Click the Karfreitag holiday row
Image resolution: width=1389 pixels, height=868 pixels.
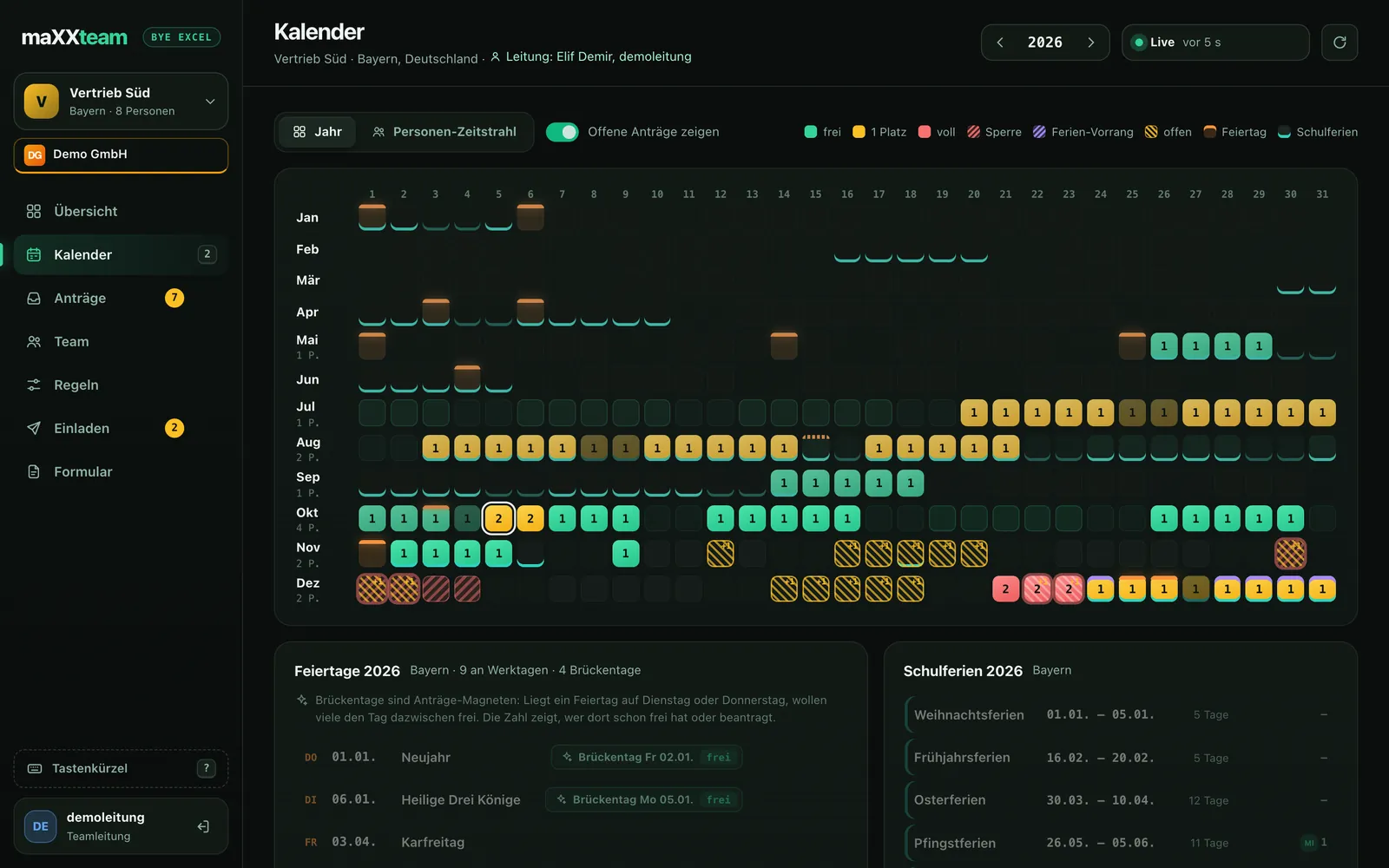click(571, 842)
